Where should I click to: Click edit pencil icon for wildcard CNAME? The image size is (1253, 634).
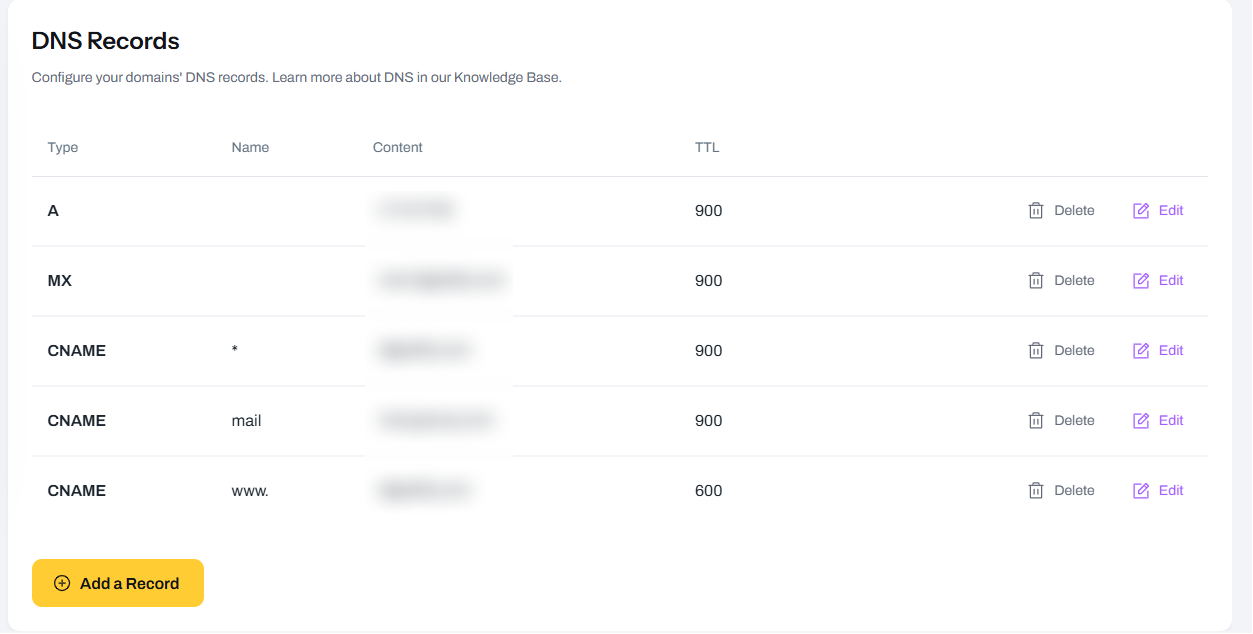click(x=1139, y=350)
